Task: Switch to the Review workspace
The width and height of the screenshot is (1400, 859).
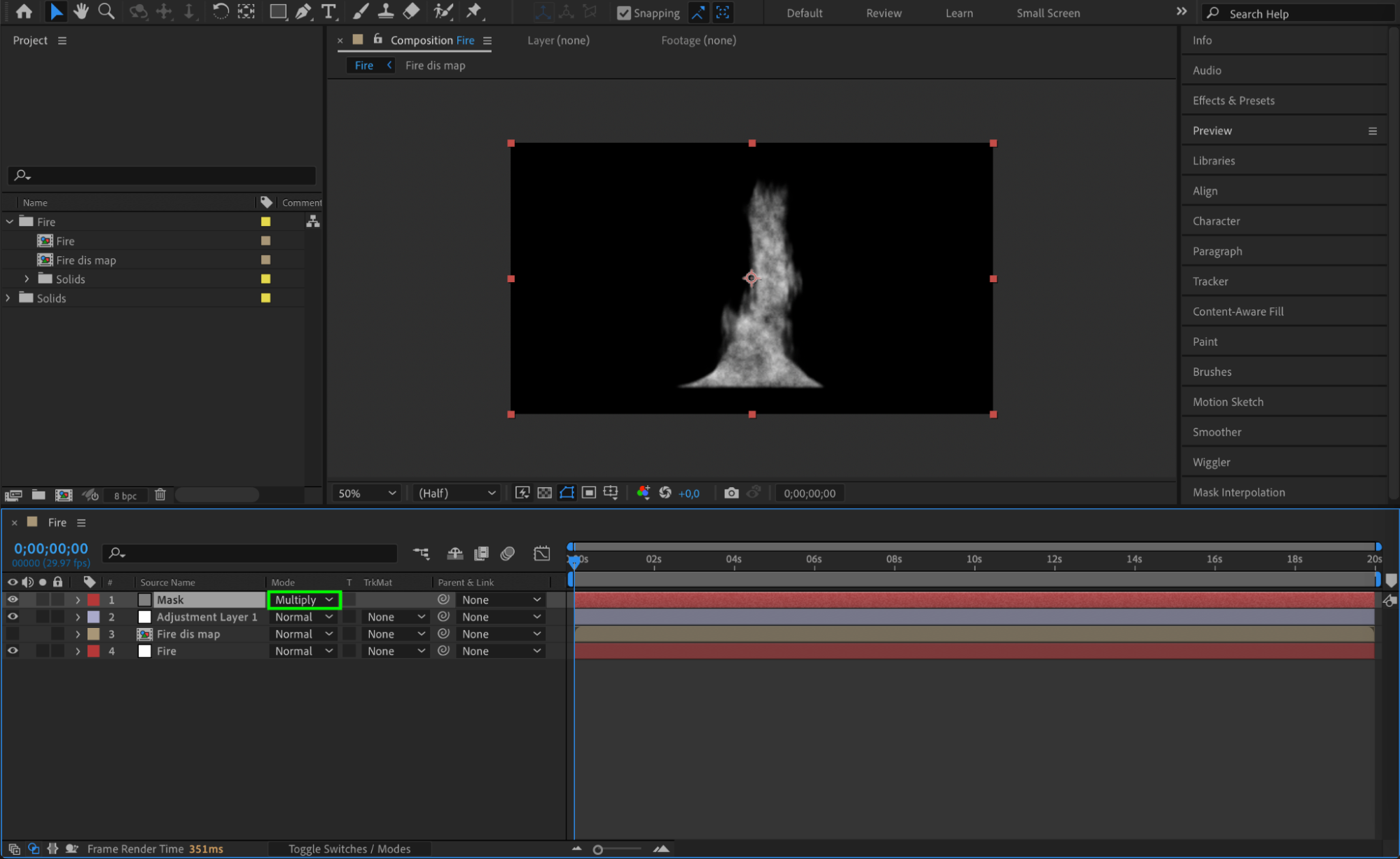Action: (x=883, y=13)
